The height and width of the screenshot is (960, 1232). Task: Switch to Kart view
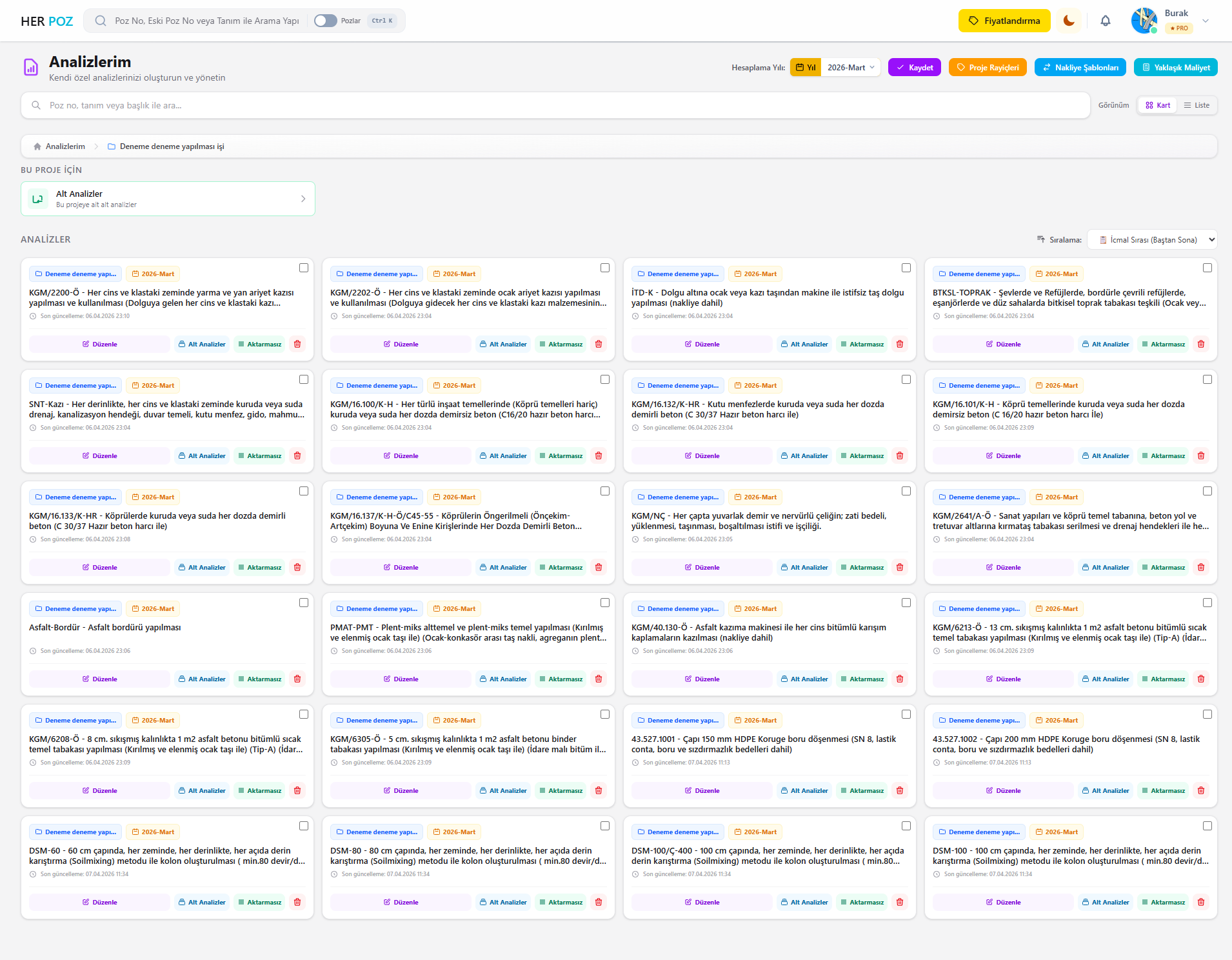tap(1158, 105)
